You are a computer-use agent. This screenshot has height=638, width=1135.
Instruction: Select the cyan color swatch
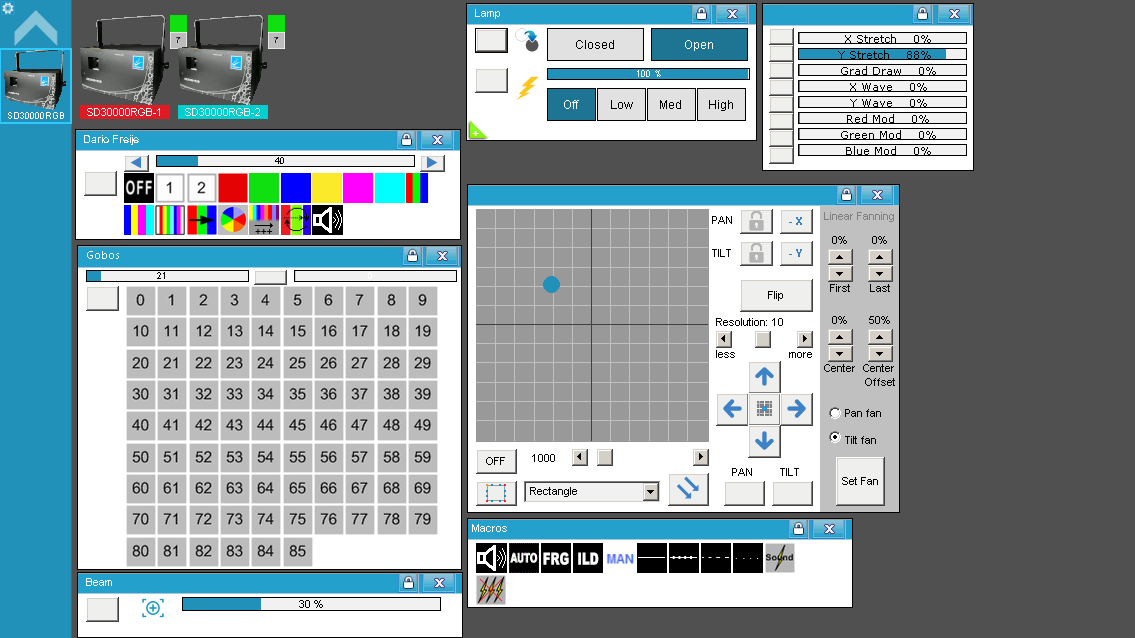(389, 188)
